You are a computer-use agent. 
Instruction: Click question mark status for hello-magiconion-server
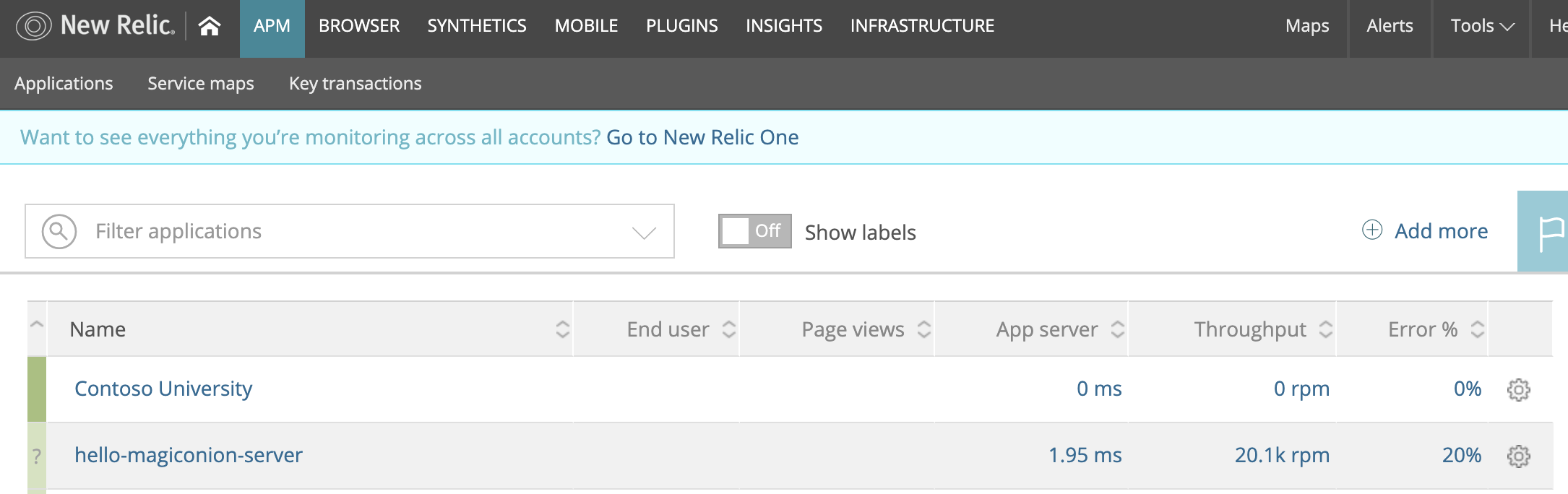point(37,456)
